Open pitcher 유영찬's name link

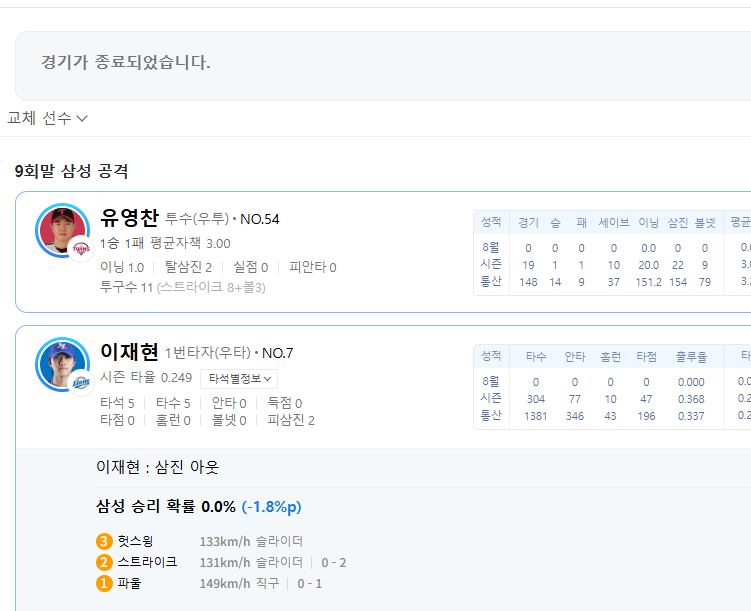click(x=129, y=218)
